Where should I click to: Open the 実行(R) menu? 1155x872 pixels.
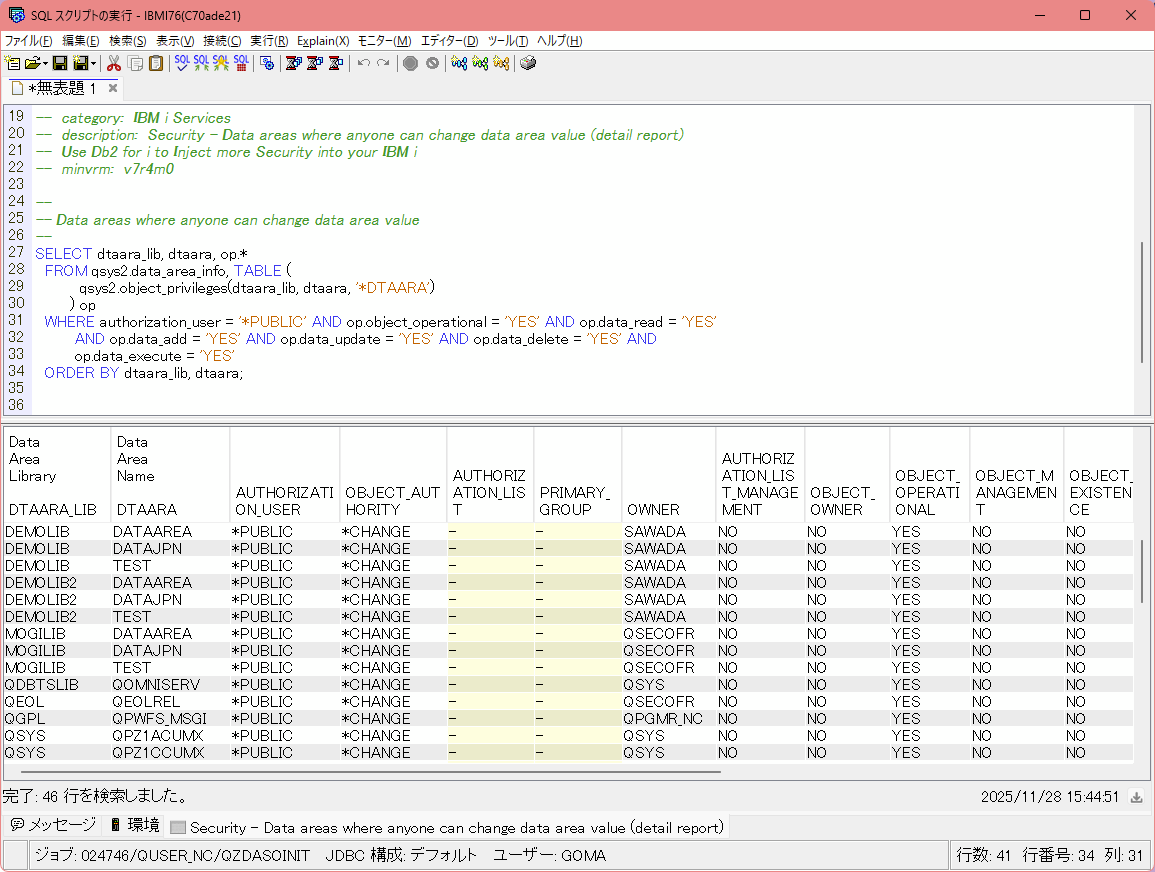pyautogui.click(x=268, y=41)
